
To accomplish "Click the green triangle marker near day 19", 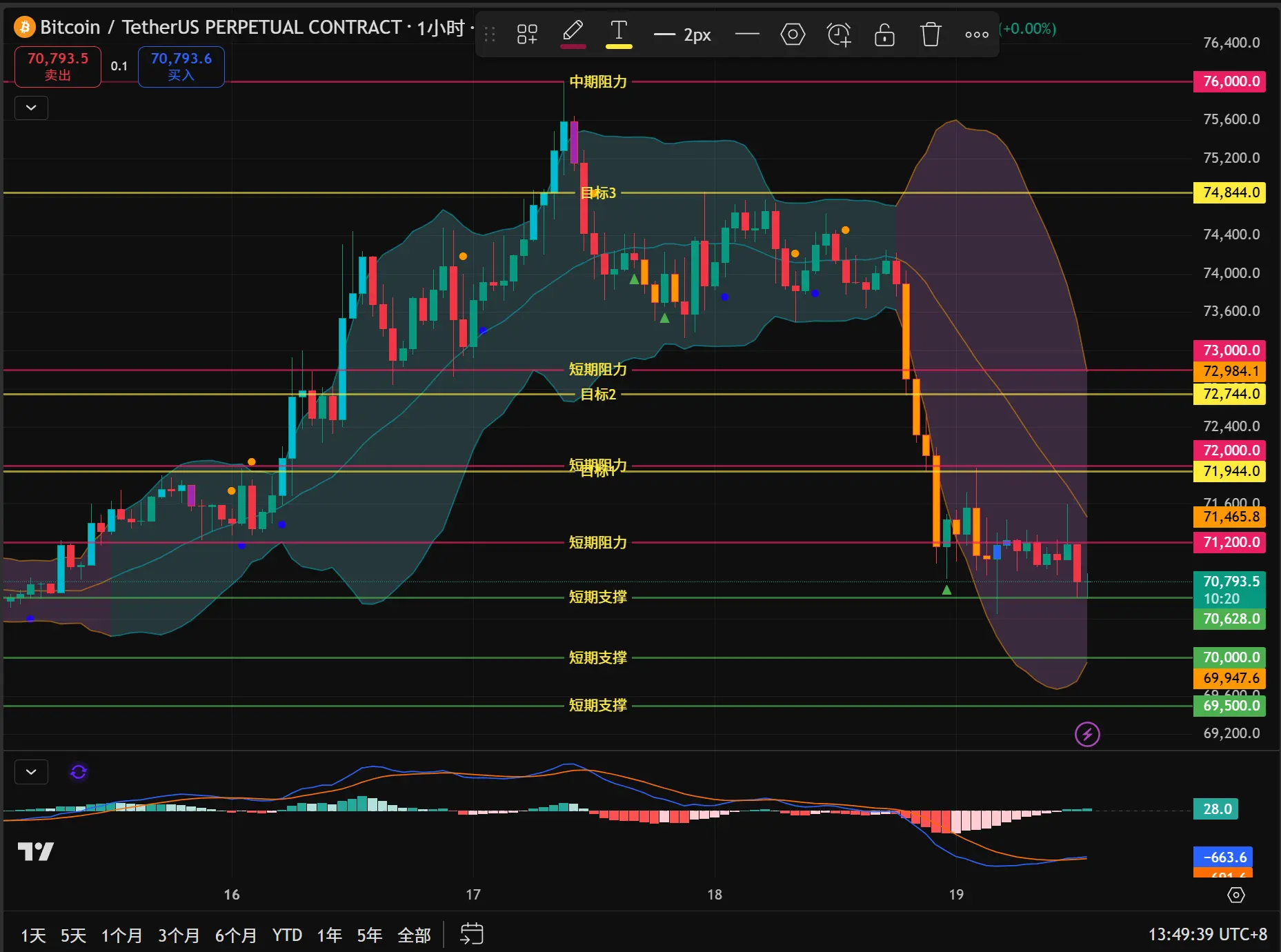I will [x=946, y=590].
